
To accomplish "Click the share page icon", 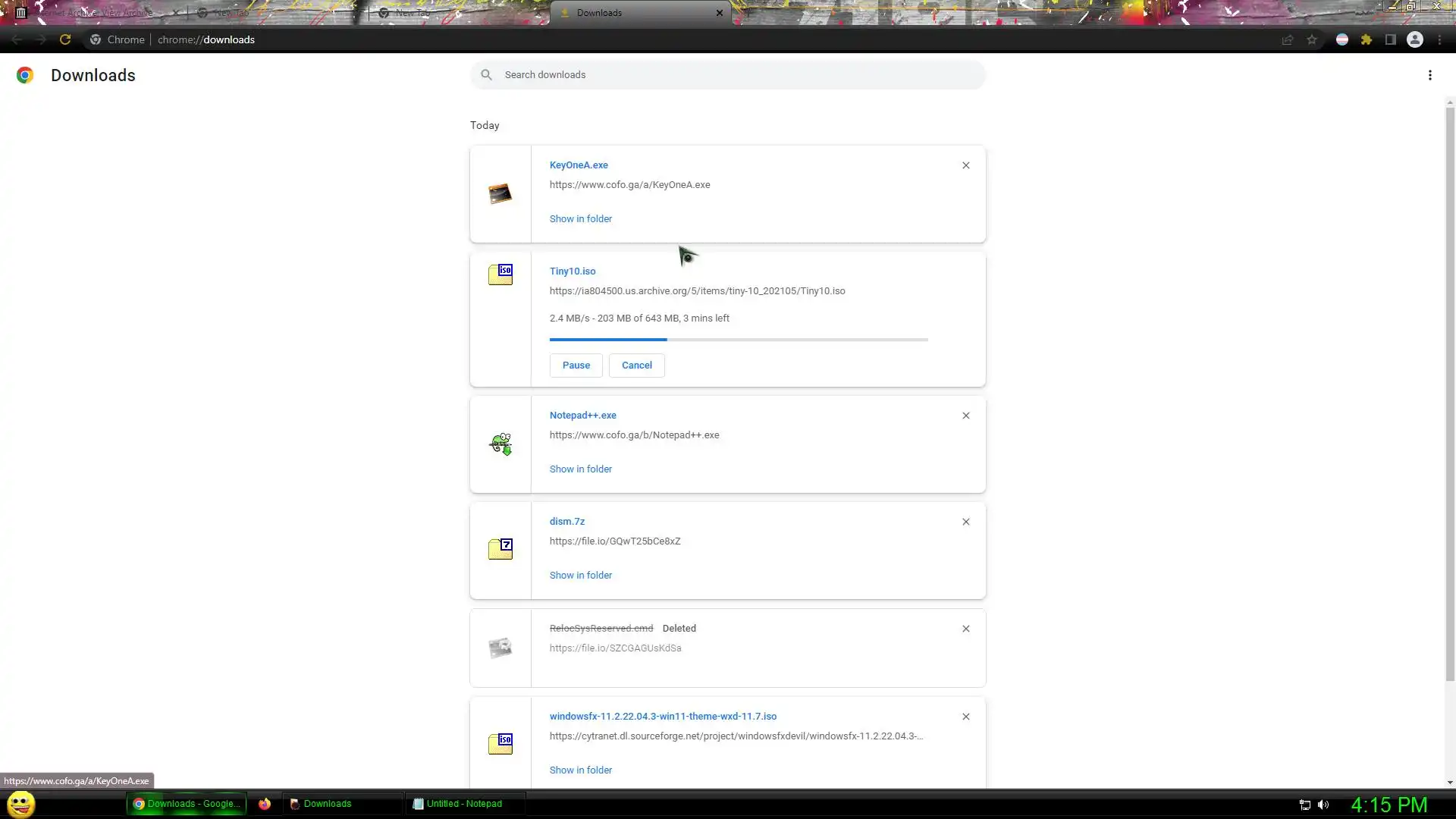I will click(1288, 39).
